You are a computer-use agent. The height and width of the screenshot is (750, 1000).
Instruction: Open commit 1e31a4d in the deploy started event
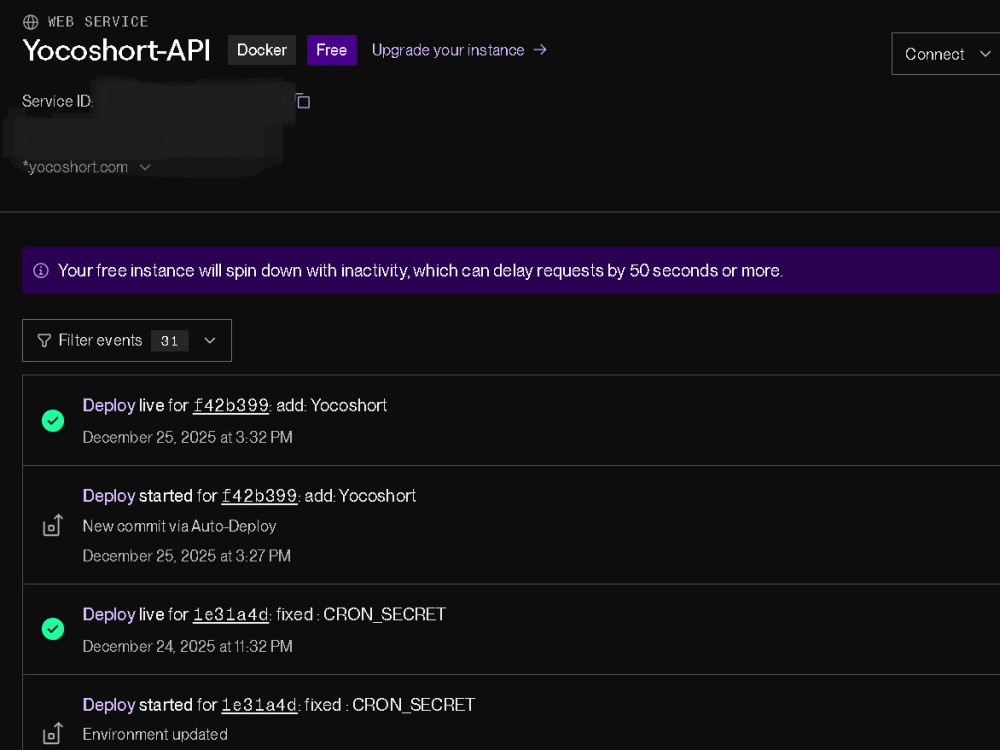click(x=259, y=705)
